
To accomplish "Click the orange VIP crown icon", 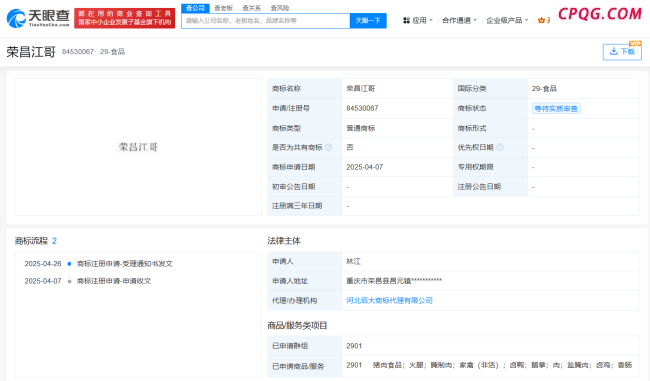I will click(x=541, y=20).
